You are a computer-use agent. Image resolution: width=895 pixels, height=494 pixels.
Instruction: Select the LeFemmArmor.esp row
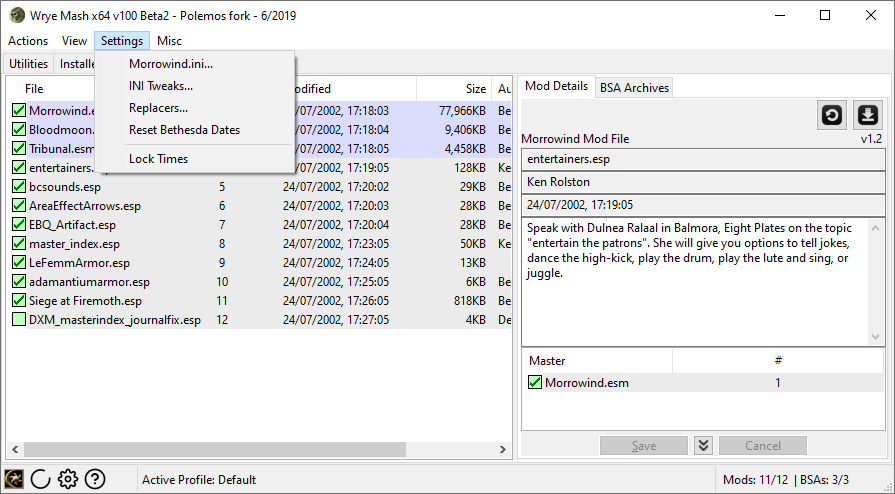(x=260, y=263)
